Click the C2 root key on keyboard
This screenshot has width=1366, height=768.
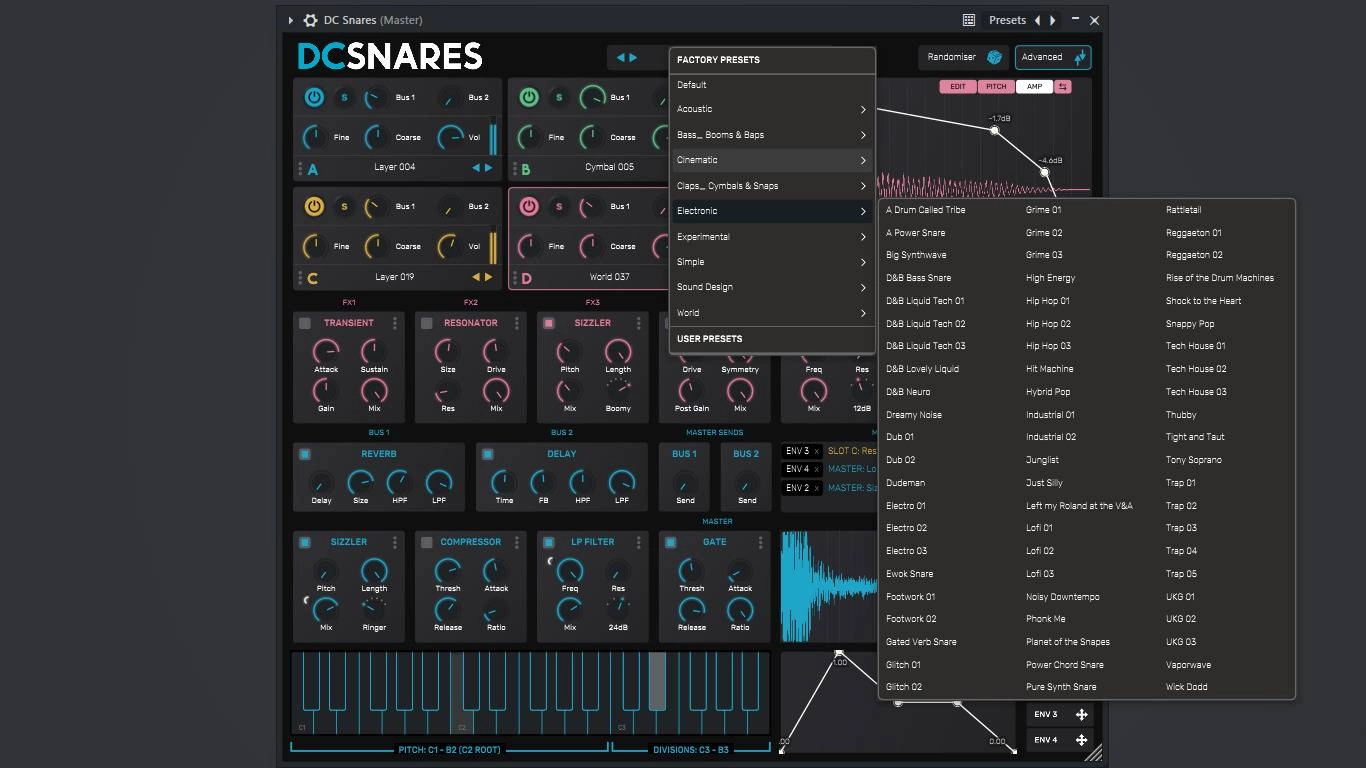click(x=461, y=693)
